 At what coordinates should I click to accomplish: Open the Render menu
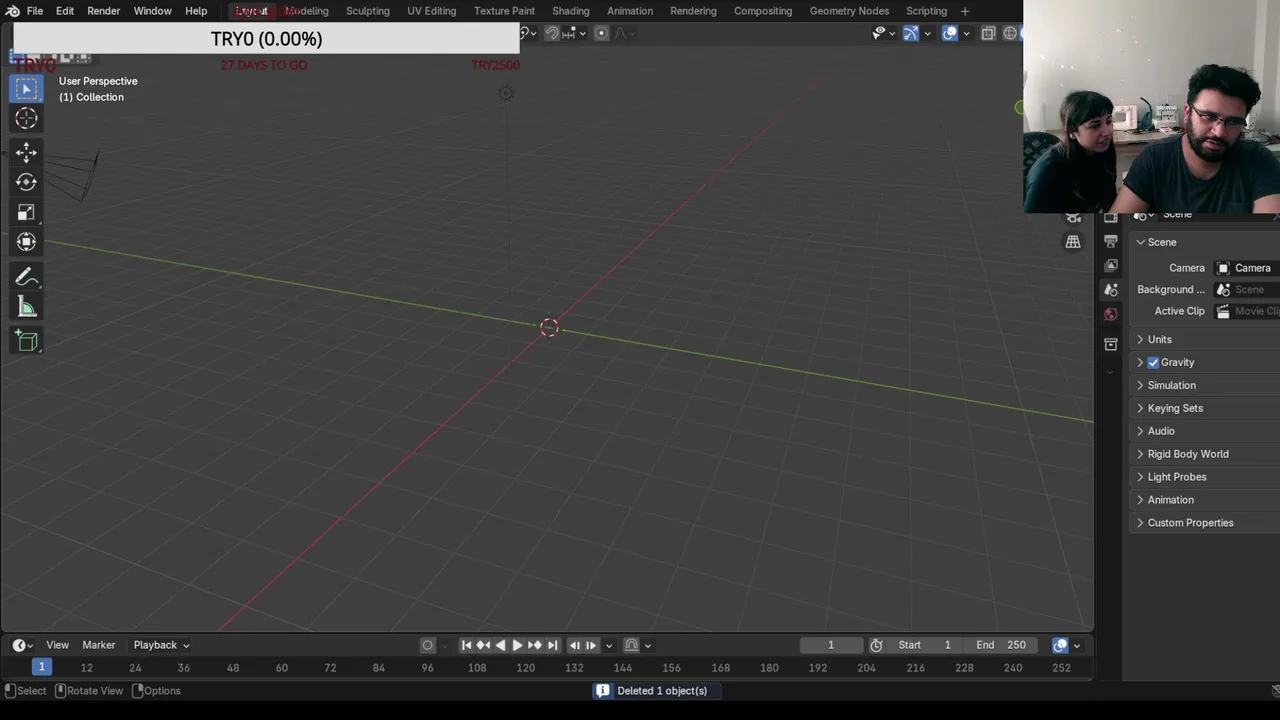pos(103,11)
